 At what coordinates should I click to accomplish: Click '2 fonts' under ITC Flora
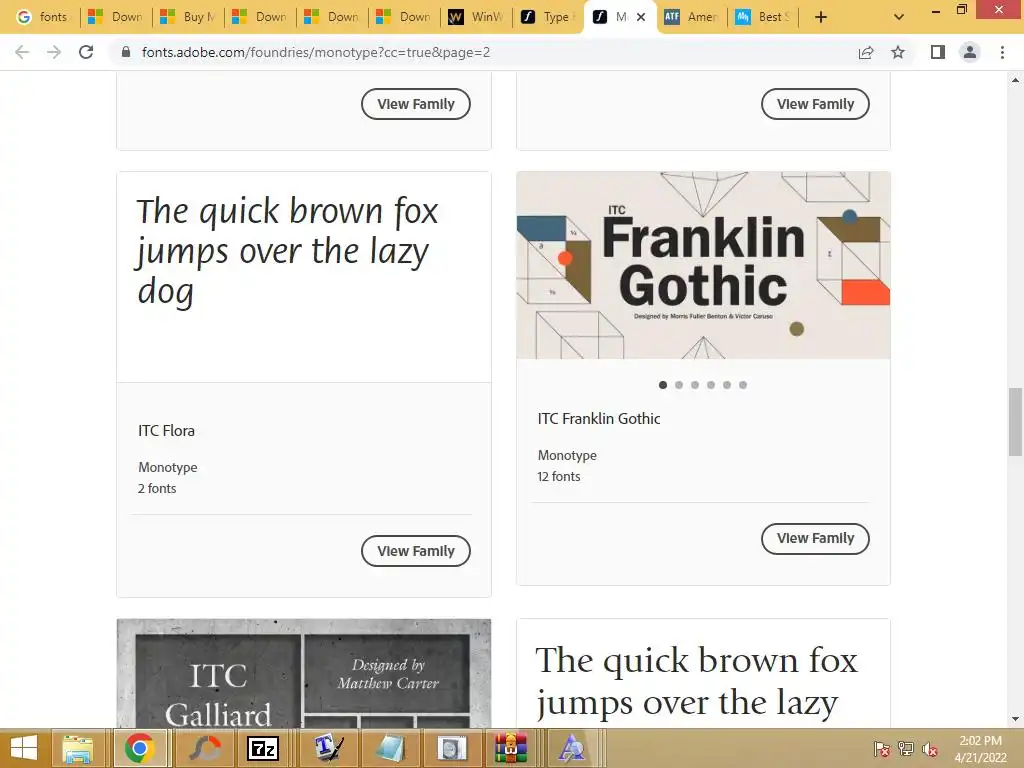coord(157,488)
